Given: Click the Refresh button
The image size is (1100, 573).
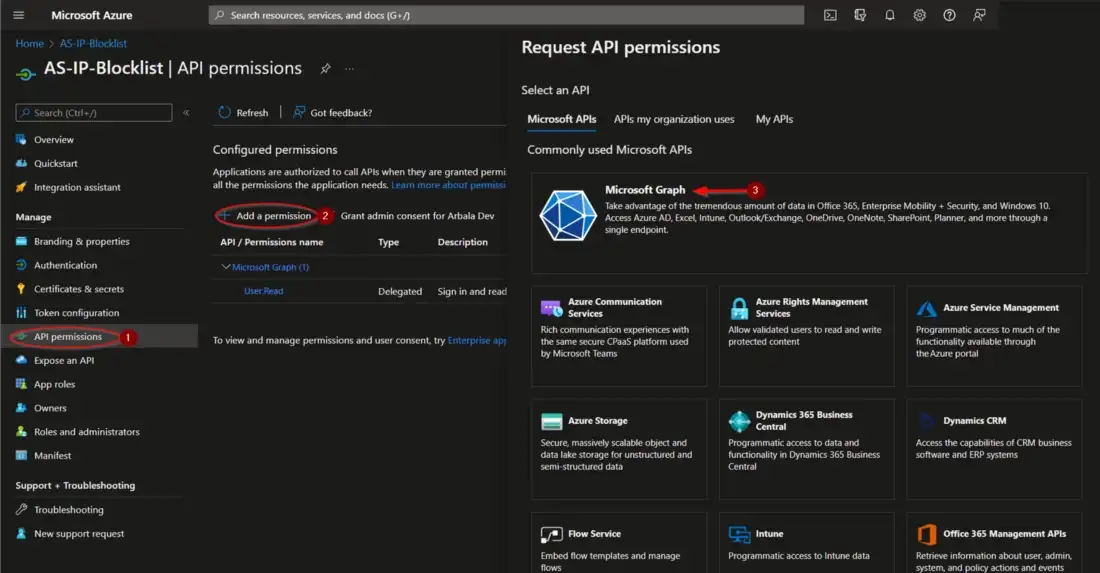Looking at the screenshot, I should coord(244,113).
